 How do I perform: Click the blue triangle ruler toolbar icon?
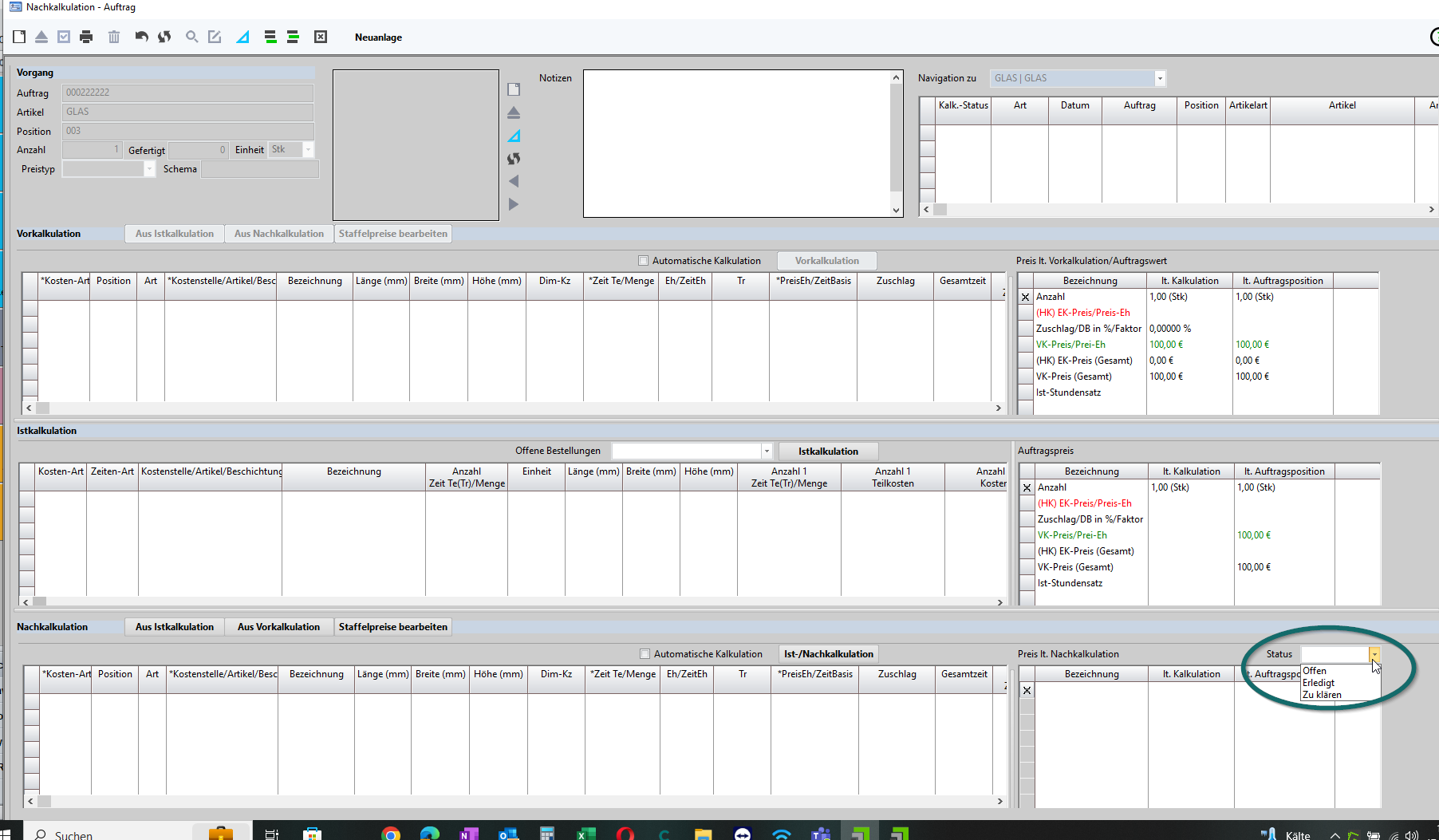click(242, 37)
